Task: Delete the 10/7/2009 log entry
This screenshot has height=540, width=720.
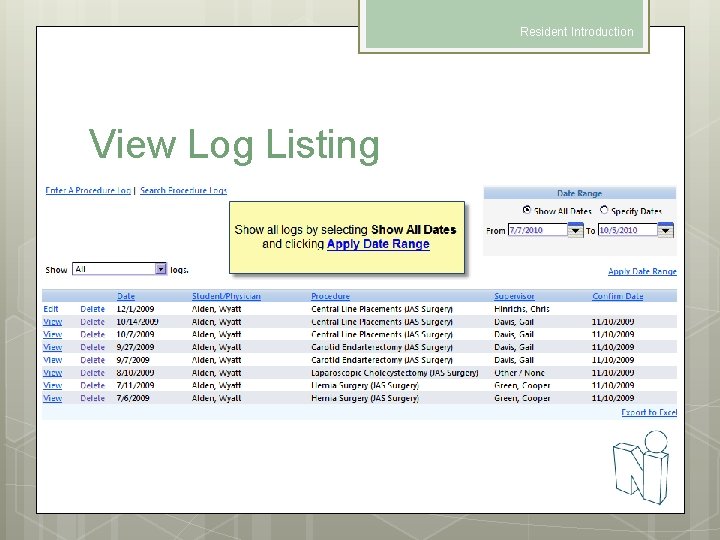Action: [92, 334]
